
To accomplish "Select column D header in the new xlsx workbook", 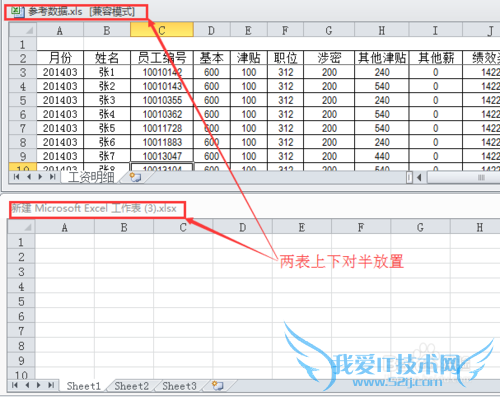I will 242,227.
